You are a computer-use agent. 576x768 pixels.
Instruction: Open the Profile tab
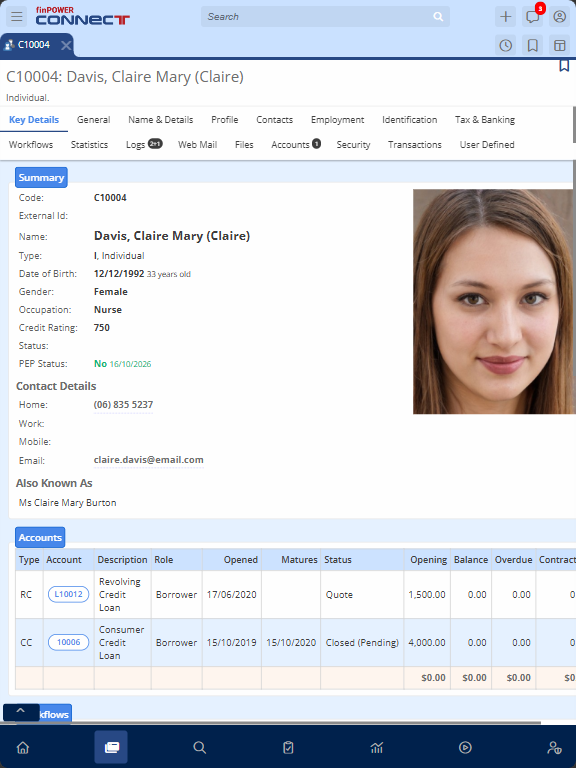[x=225, y=120]
